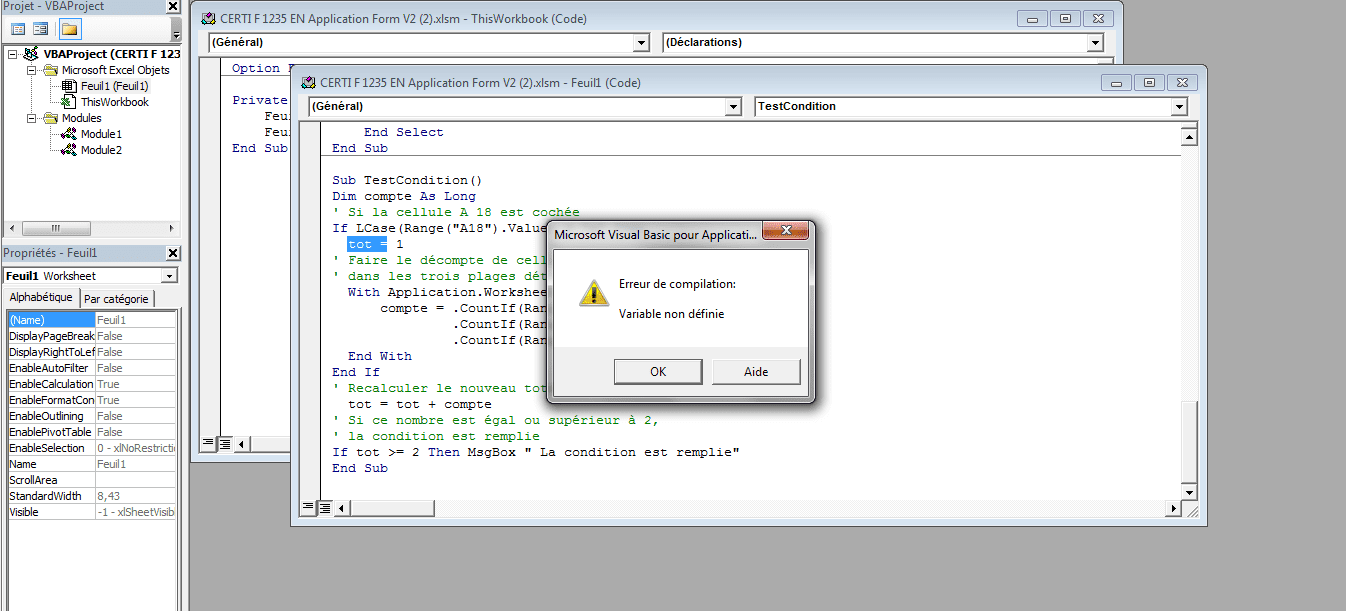This screenshot has width=1346, height=611.
Task: Close the Propriétés - Feuil1 panel
Action: [x=173, y=254]
